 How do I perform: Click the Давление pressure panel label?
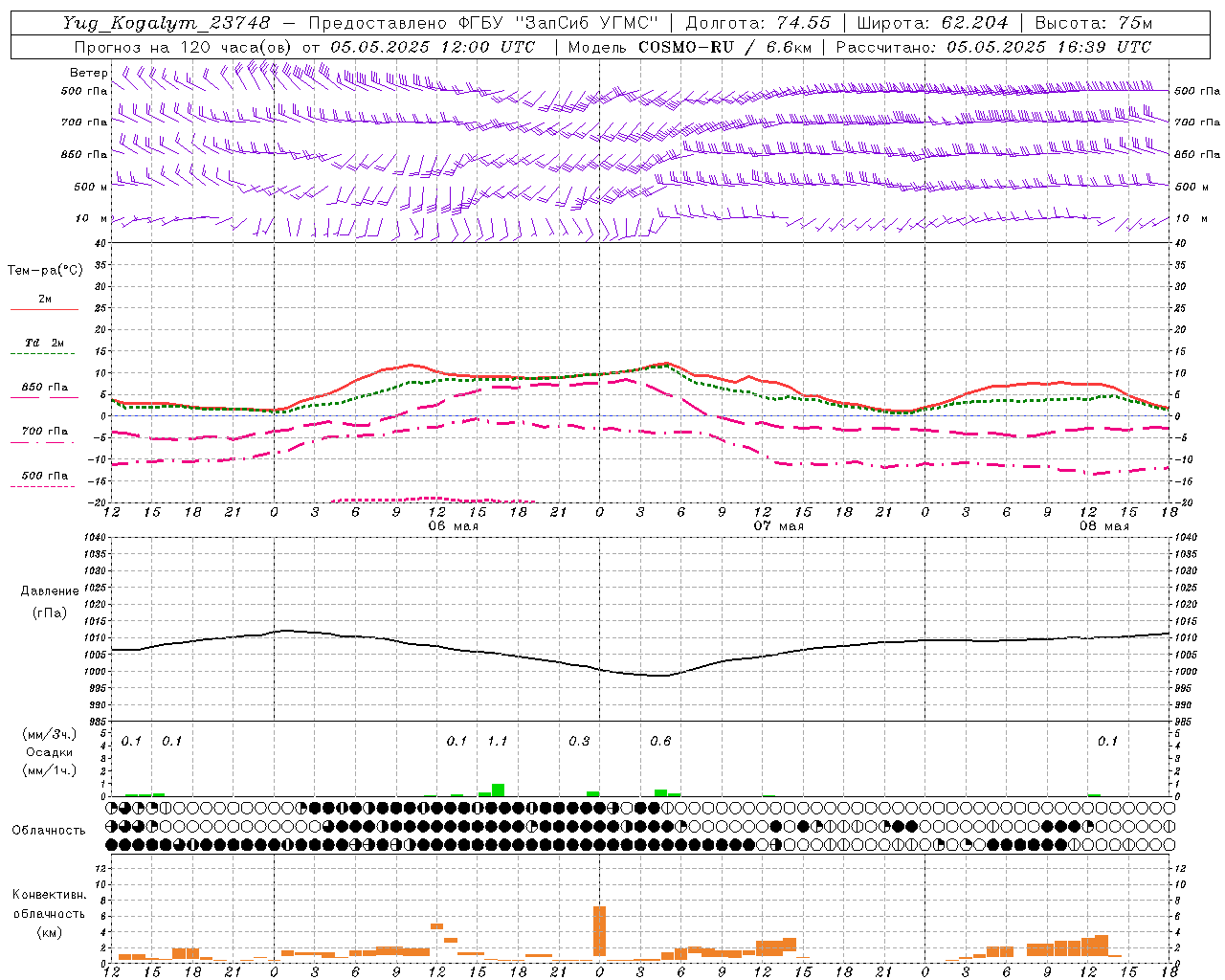coord(49,591)
